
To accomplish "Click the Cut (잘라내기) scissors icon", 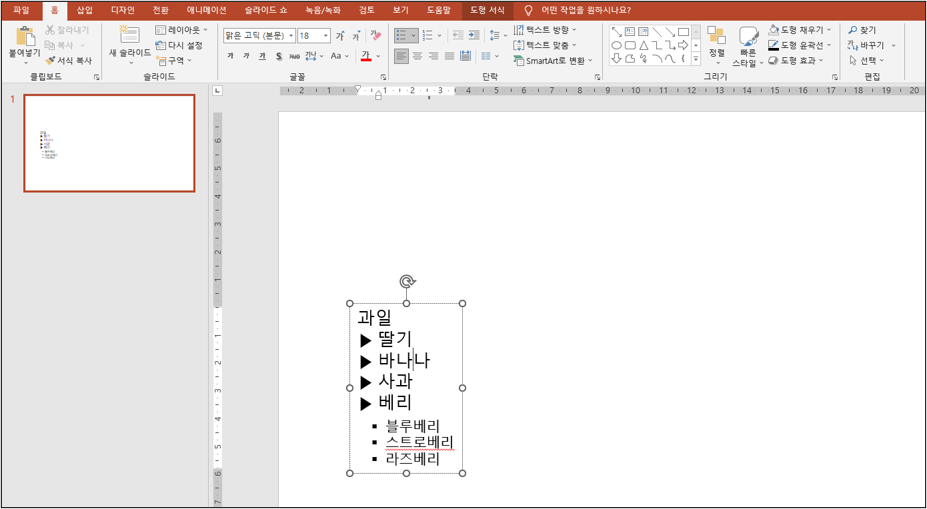I will [50, 30].
